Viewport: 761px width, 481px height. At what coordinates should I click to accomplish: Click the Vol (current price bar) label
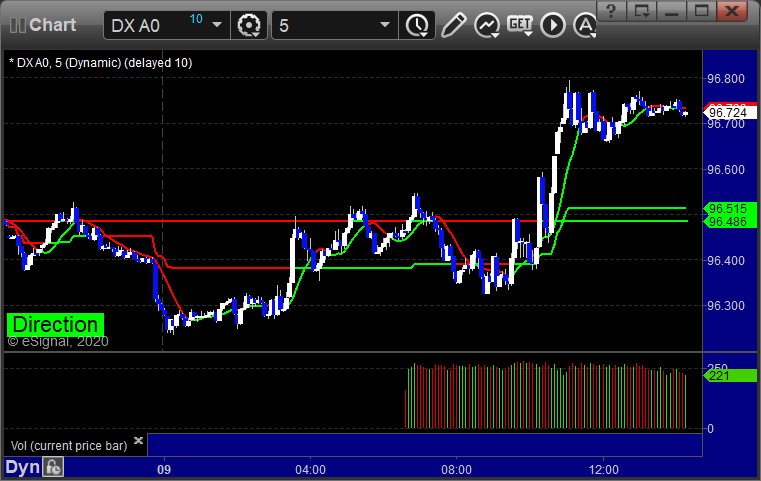(69, 446)
